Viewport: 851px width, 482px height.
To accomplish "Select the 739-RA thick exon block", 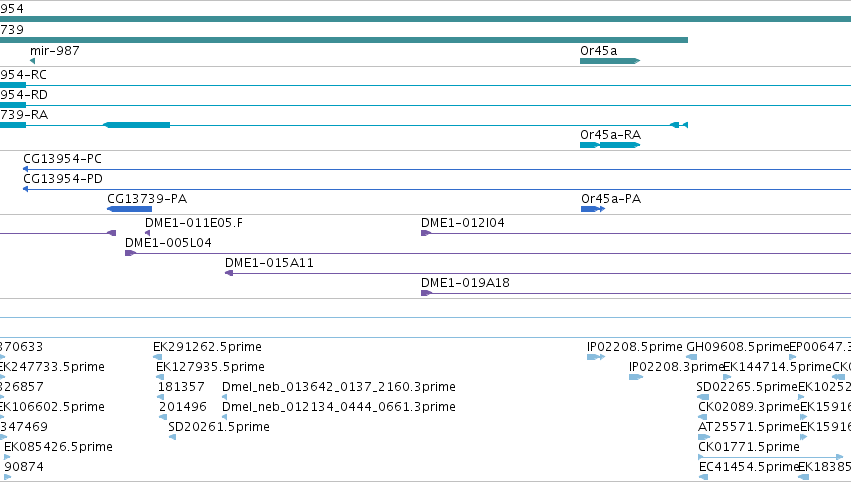I will [x=137, y=125].
